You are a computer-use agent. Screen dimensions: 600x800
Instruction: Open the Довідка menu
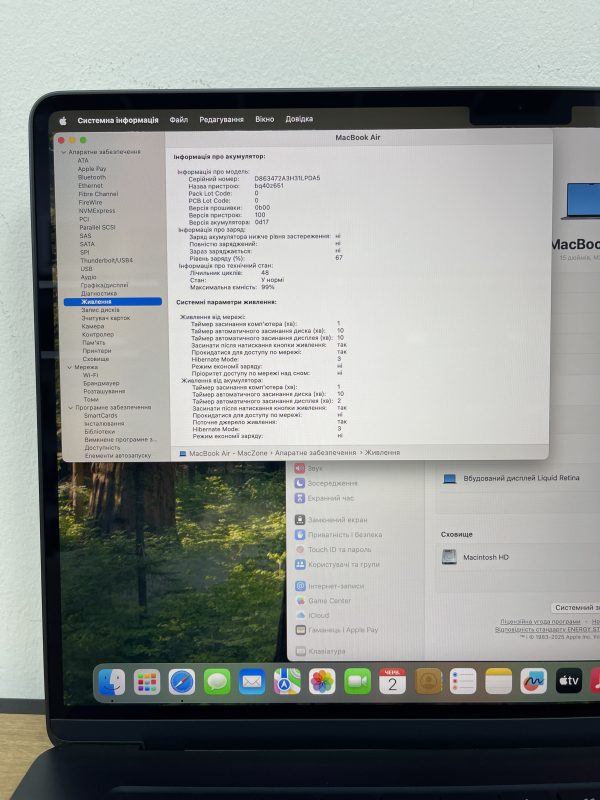click(299, 119)
